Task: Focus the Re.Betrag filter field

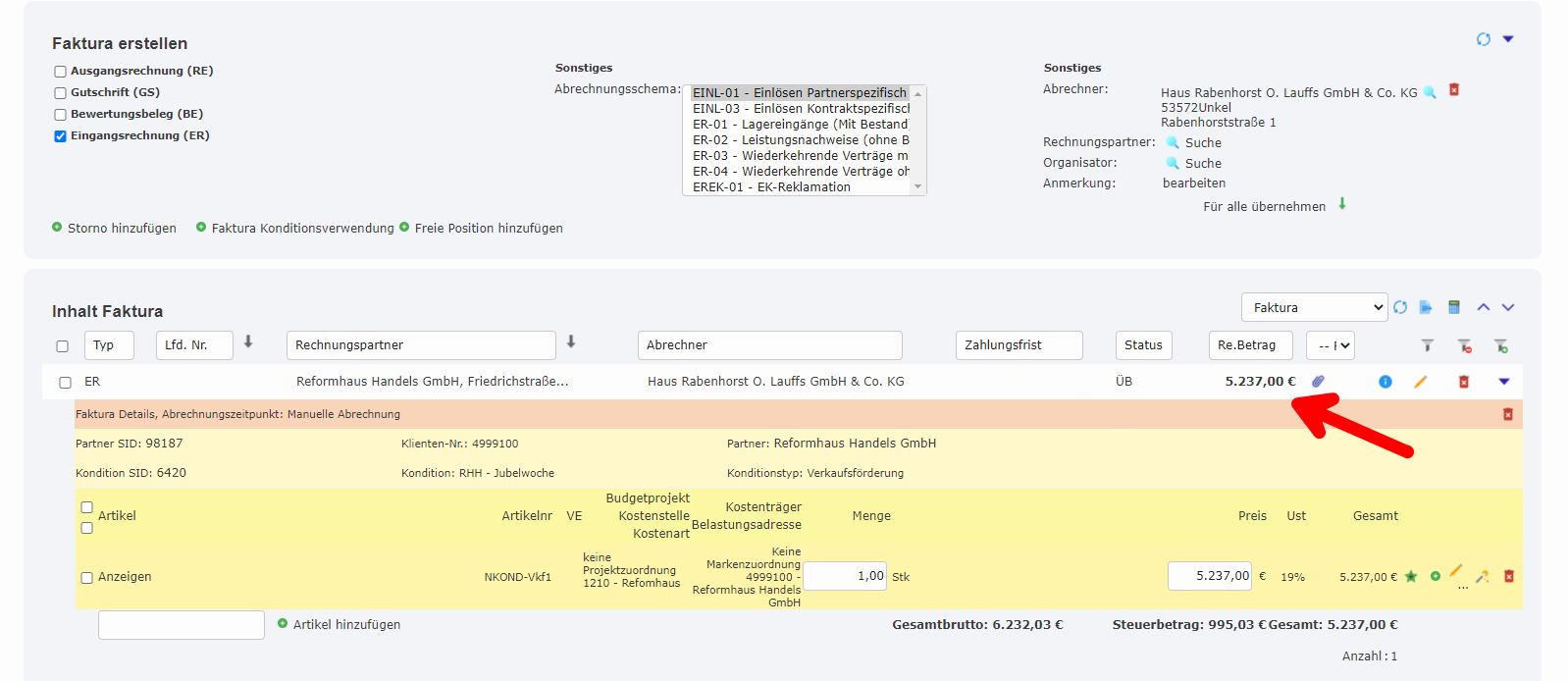Action: [x=1250, y=345]
